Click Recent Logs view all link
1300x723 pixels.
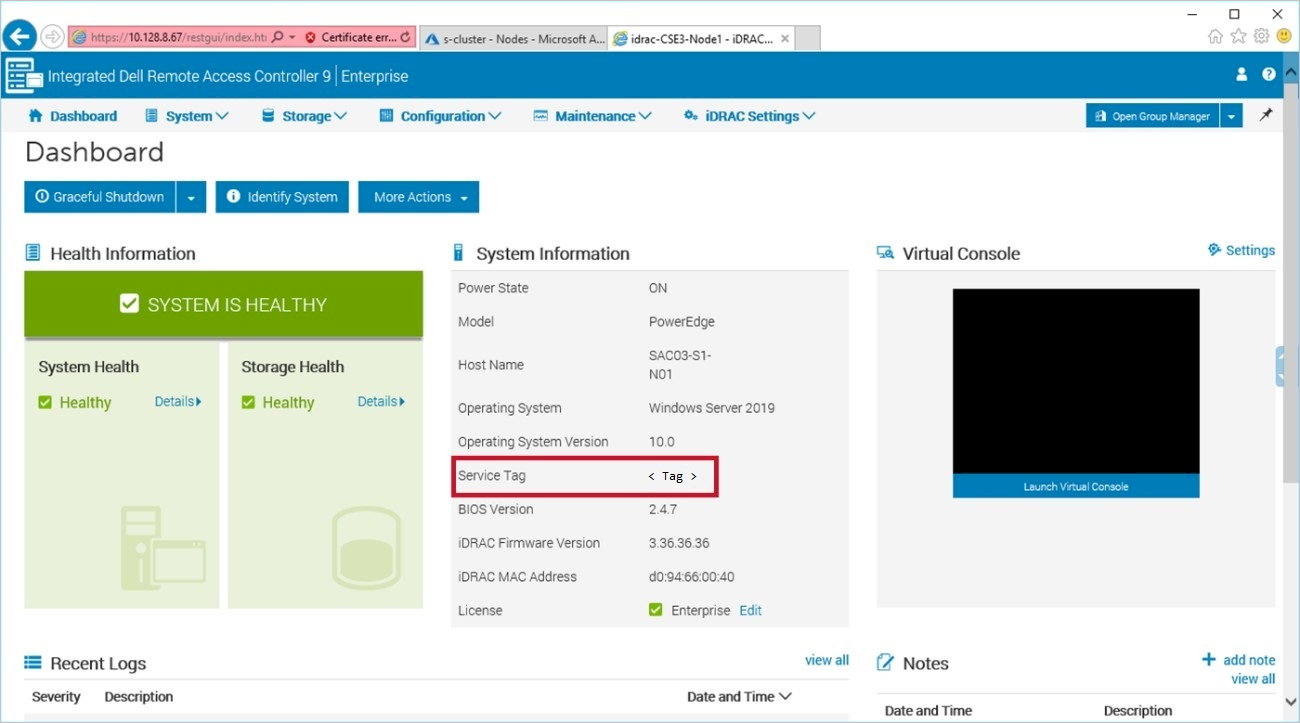[827, 660]
